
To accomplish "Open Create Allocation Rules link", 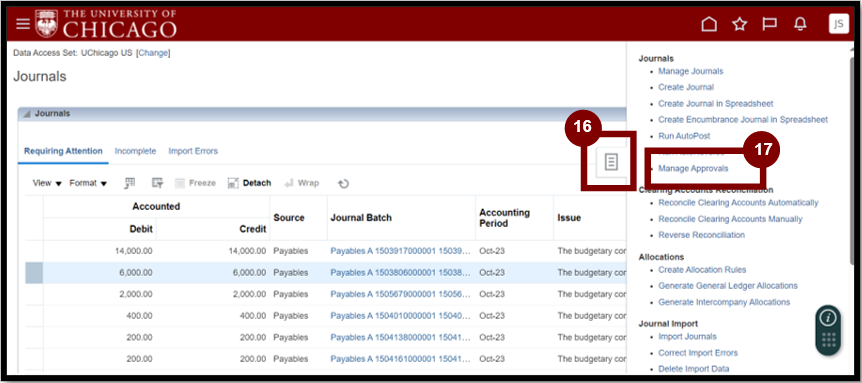I will (x=702, y=269).
